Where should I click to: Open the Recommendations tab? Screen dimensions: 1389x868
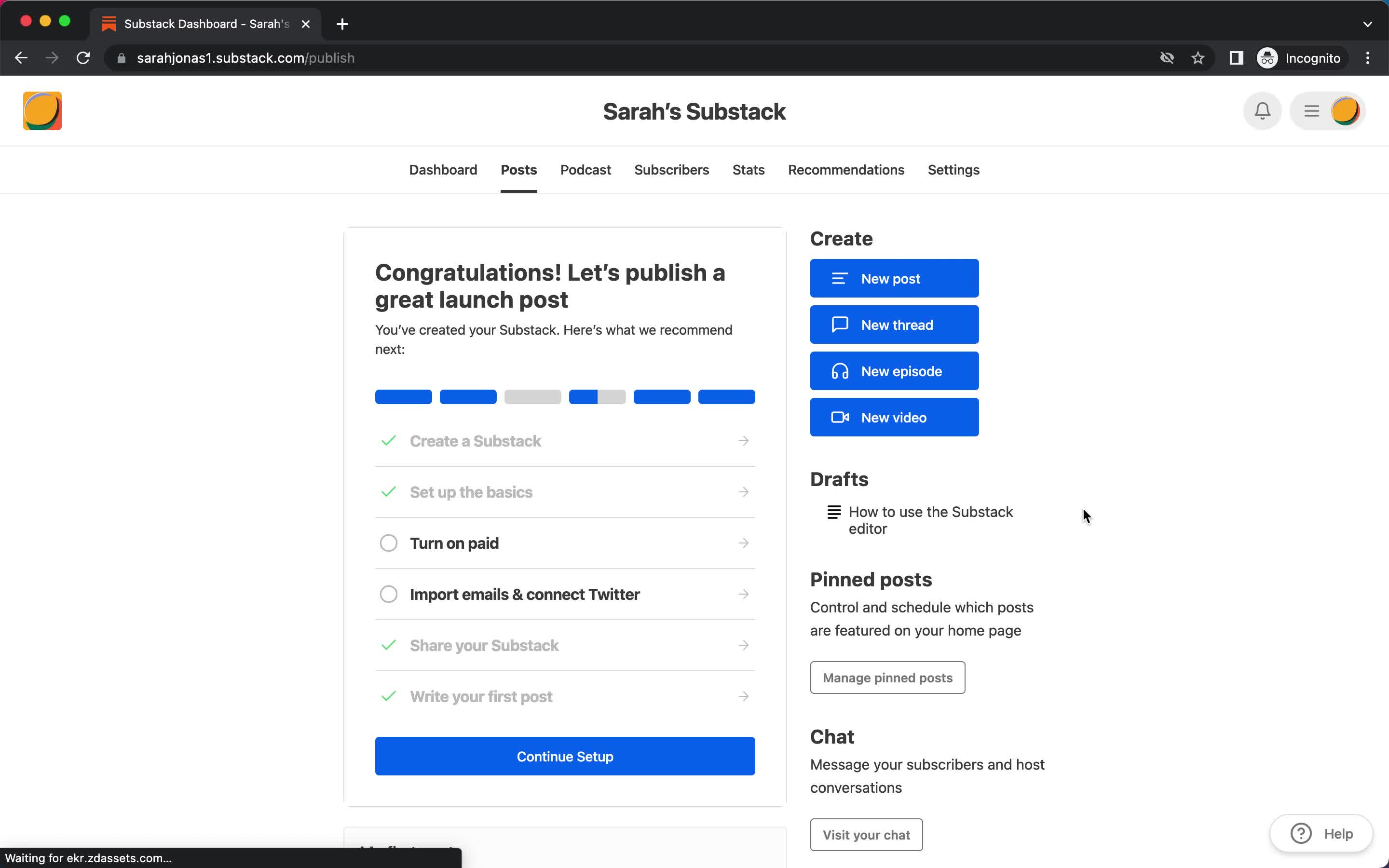[x=846, y=170]
